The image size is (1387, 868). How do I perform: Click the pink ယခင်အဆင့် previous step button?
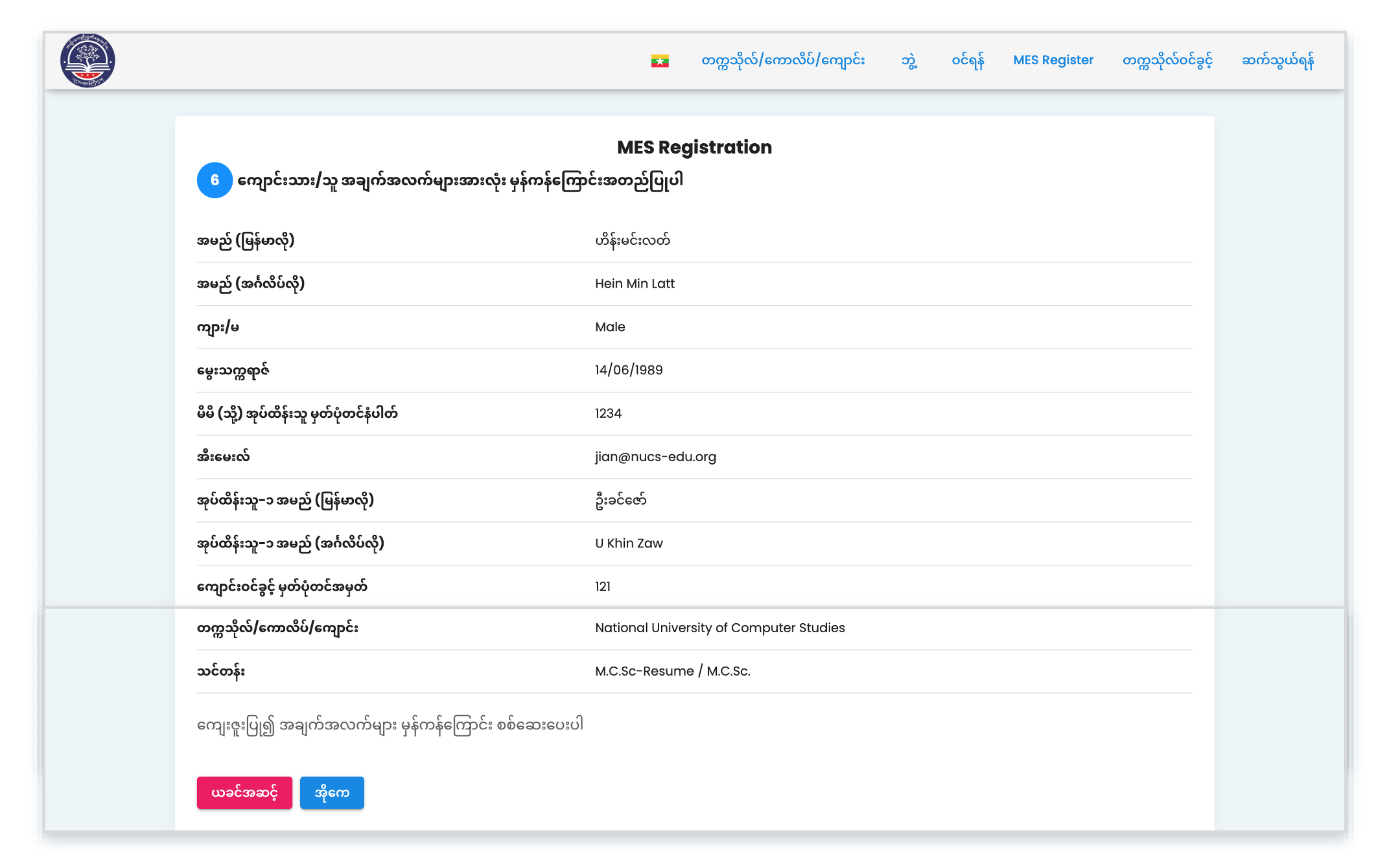coord(244,793)
